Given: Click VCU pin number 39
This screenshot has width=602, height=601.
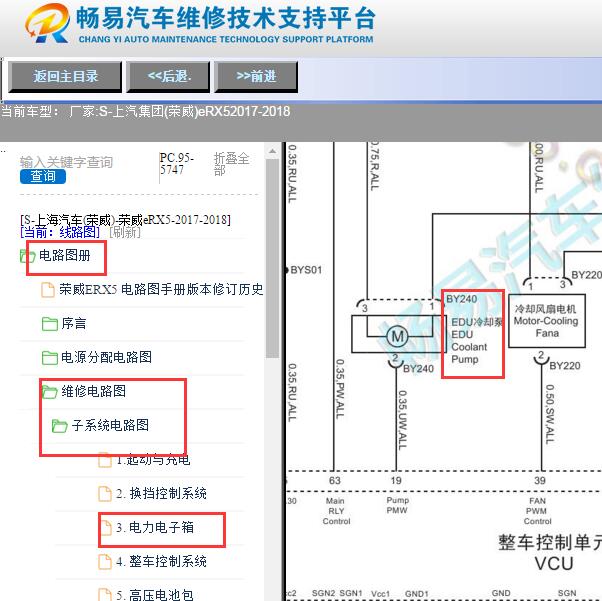Looking at the screenshot, I should click(x=540, y=480).
